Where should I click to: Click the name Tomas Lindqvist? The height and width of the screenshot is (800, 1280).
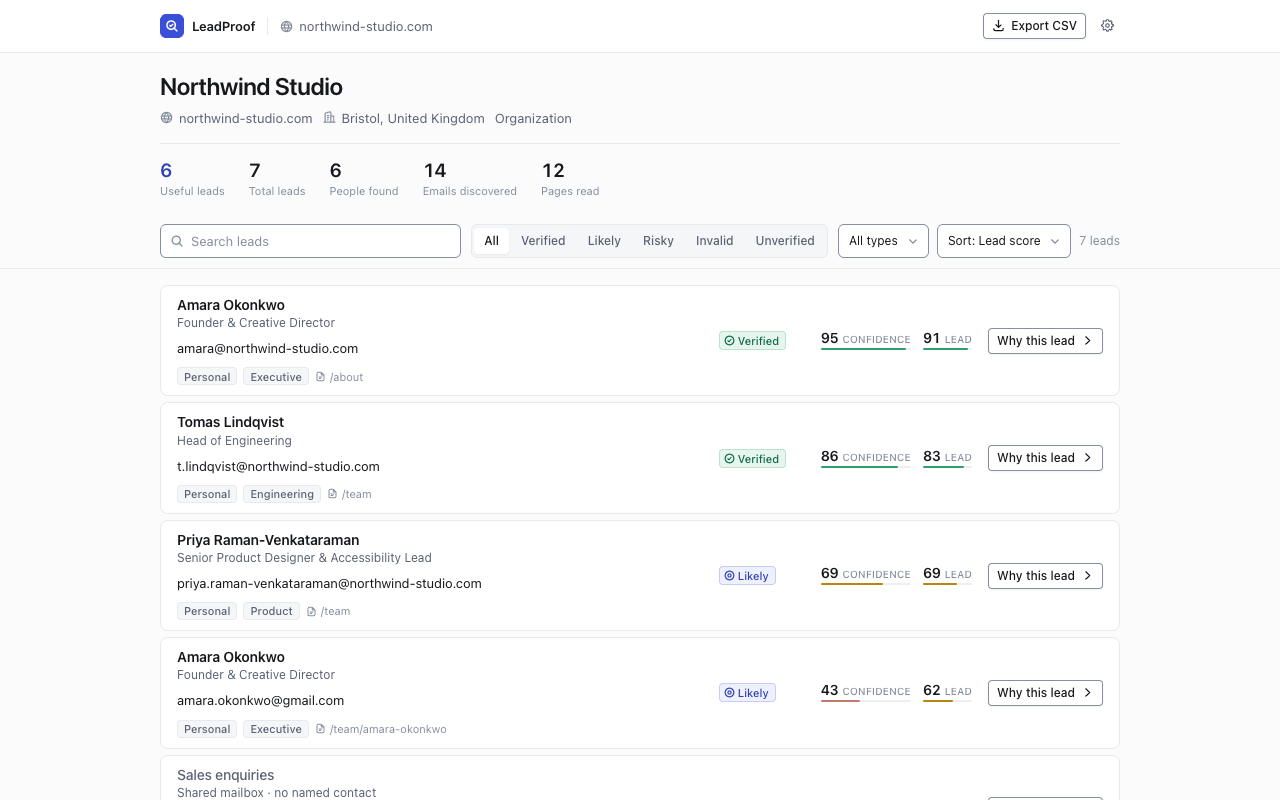[231, 422]
